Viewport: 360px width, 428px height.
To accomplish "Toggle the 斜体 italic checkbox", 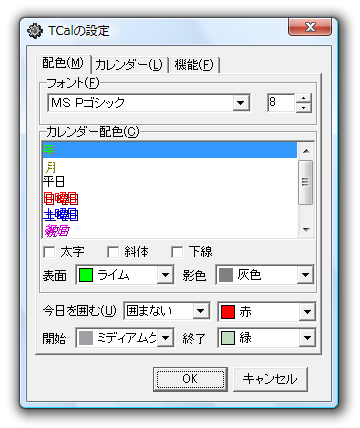I will (113, 252).
